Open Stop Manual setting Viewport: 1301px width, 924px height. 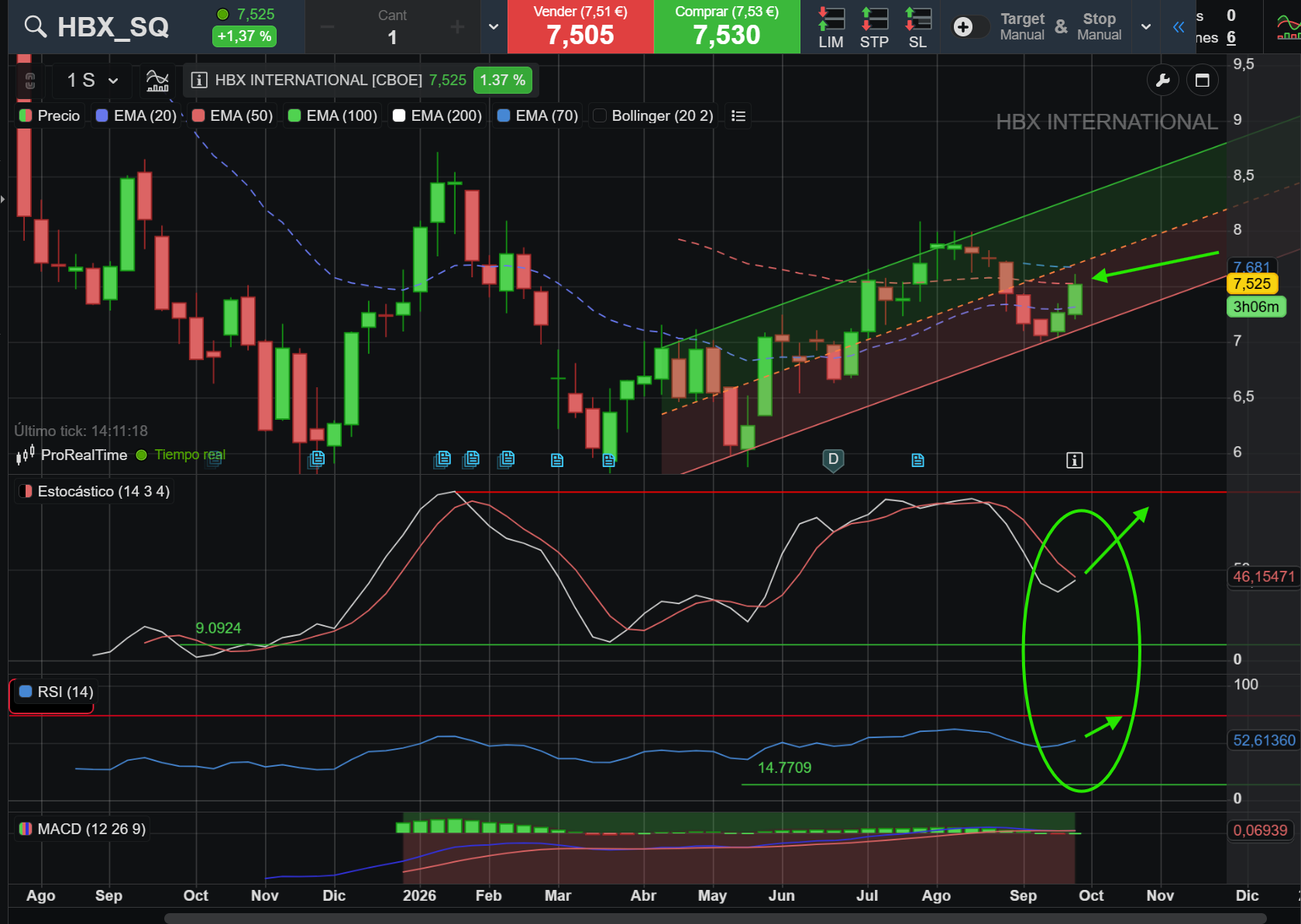pyautogui.click(x=1099, y=26)
